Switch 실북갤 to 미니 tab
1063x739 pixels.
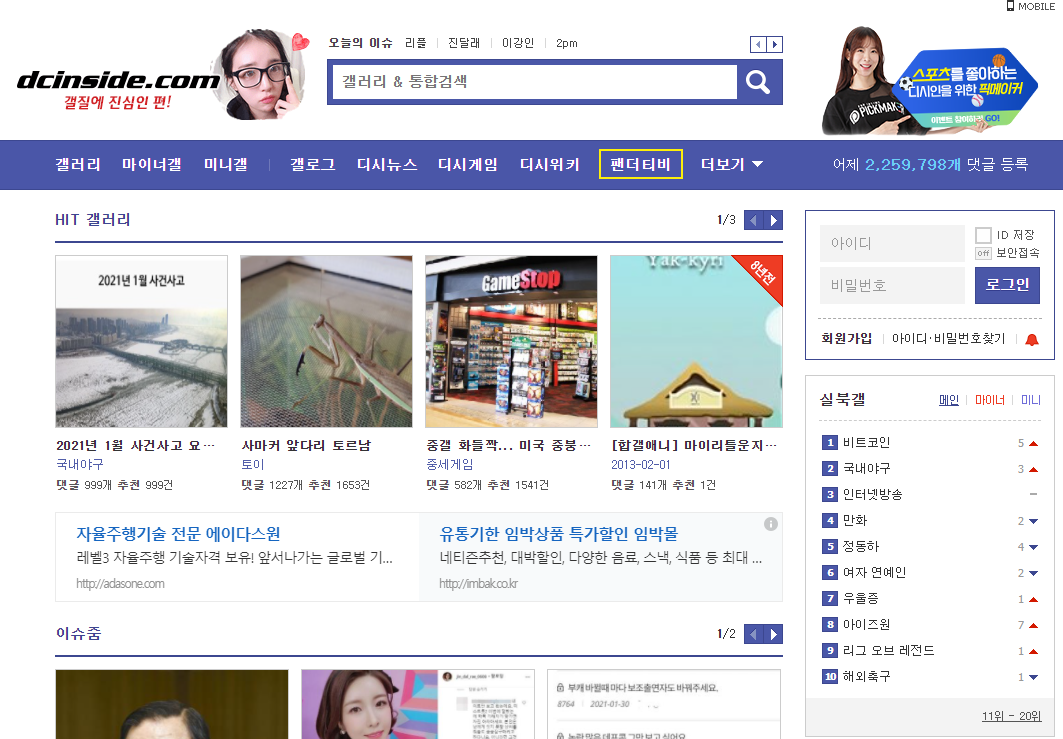pos(1030,400)
